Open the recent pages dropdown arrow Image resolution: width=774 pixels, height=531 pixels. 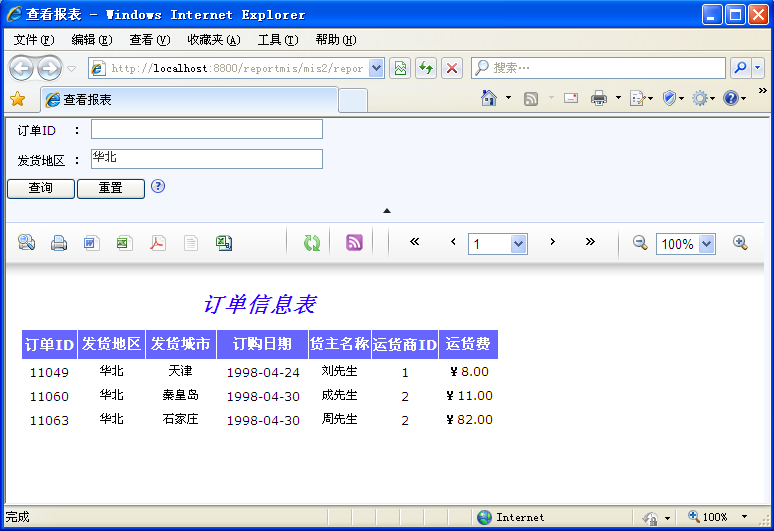click(72, 69)
